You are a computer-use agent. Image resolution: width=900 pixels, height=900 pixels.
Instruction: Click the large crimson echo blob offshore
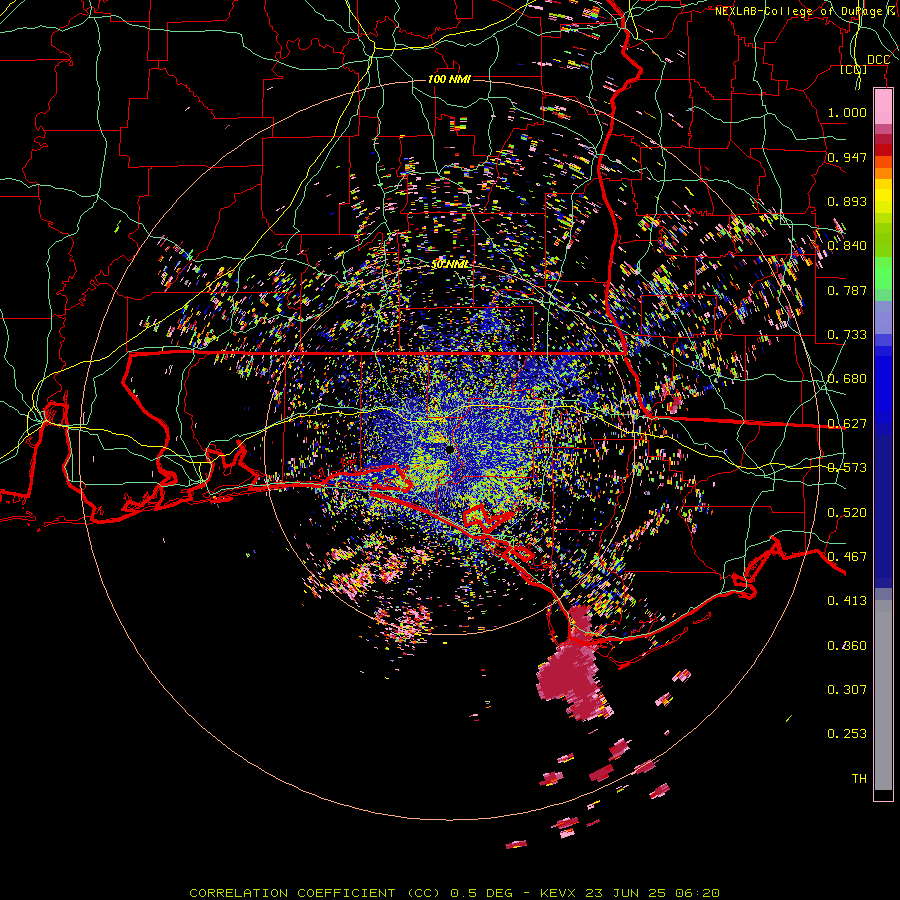(574, 674)
